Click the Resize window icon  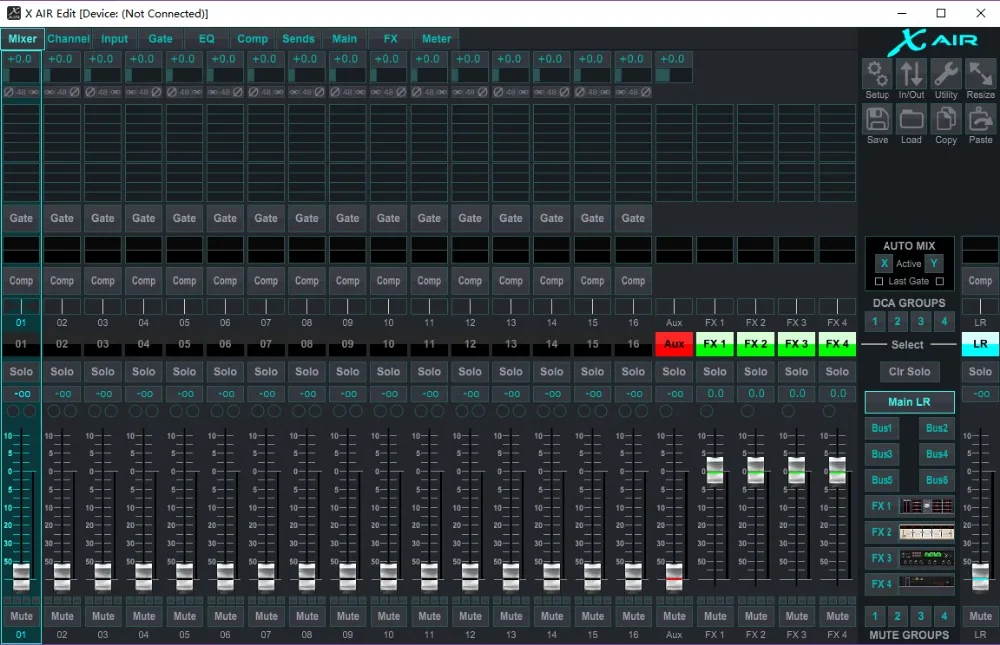tap(980, 74)
